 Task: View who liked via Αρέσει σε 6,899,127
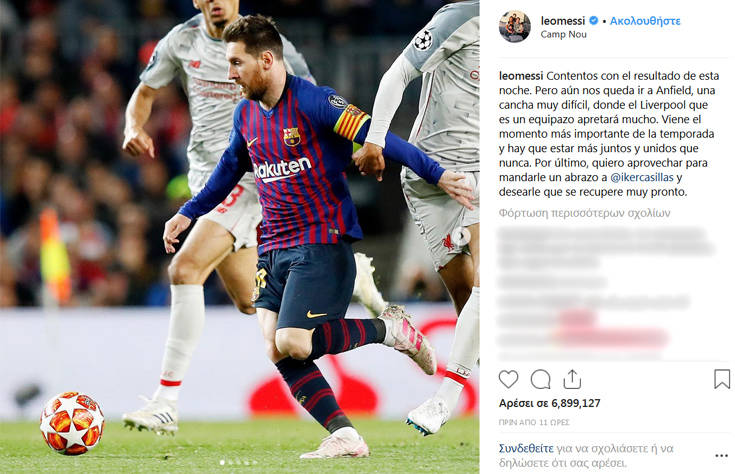click(x=549, y=403)
